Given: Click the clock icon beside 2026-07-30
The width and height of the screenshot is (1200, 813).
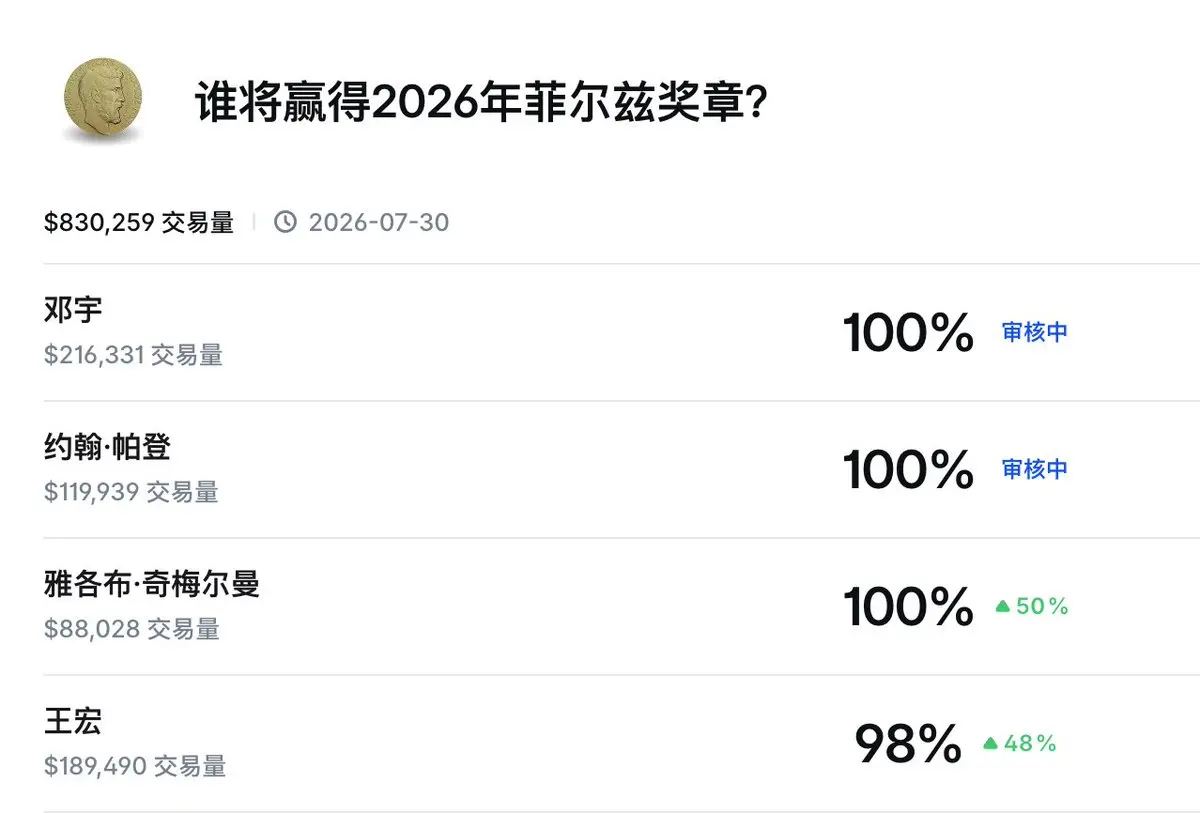Looking at the screenshot, I should [x=285, y=222].
